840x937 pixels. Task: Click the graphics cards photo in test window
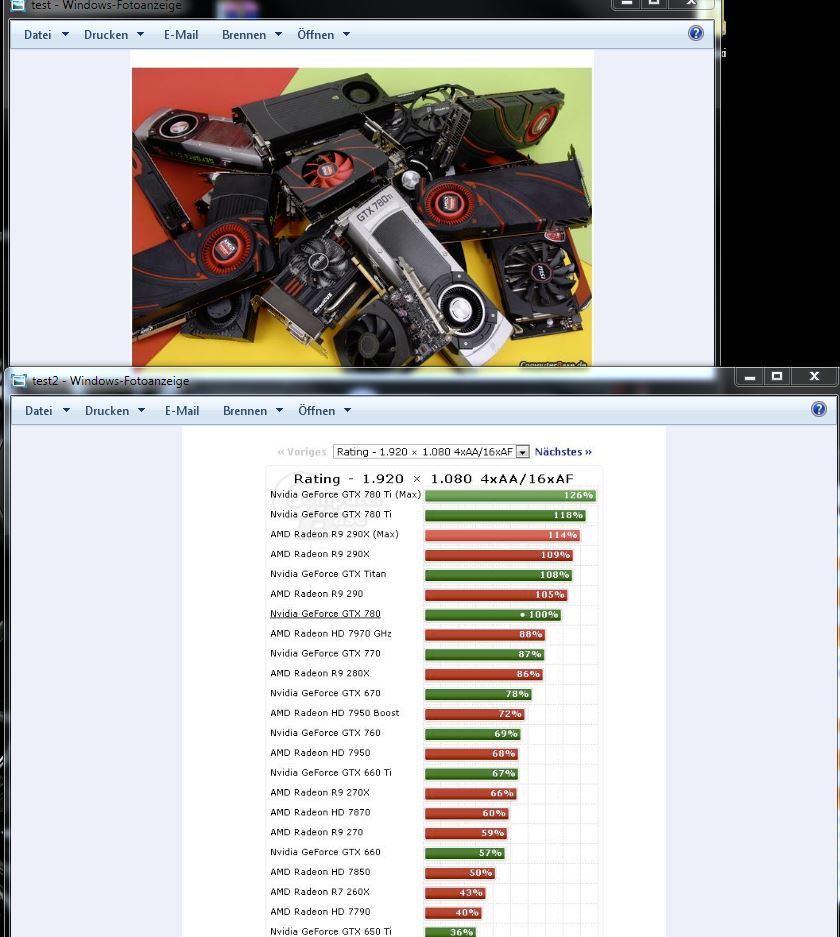point(362,216)
